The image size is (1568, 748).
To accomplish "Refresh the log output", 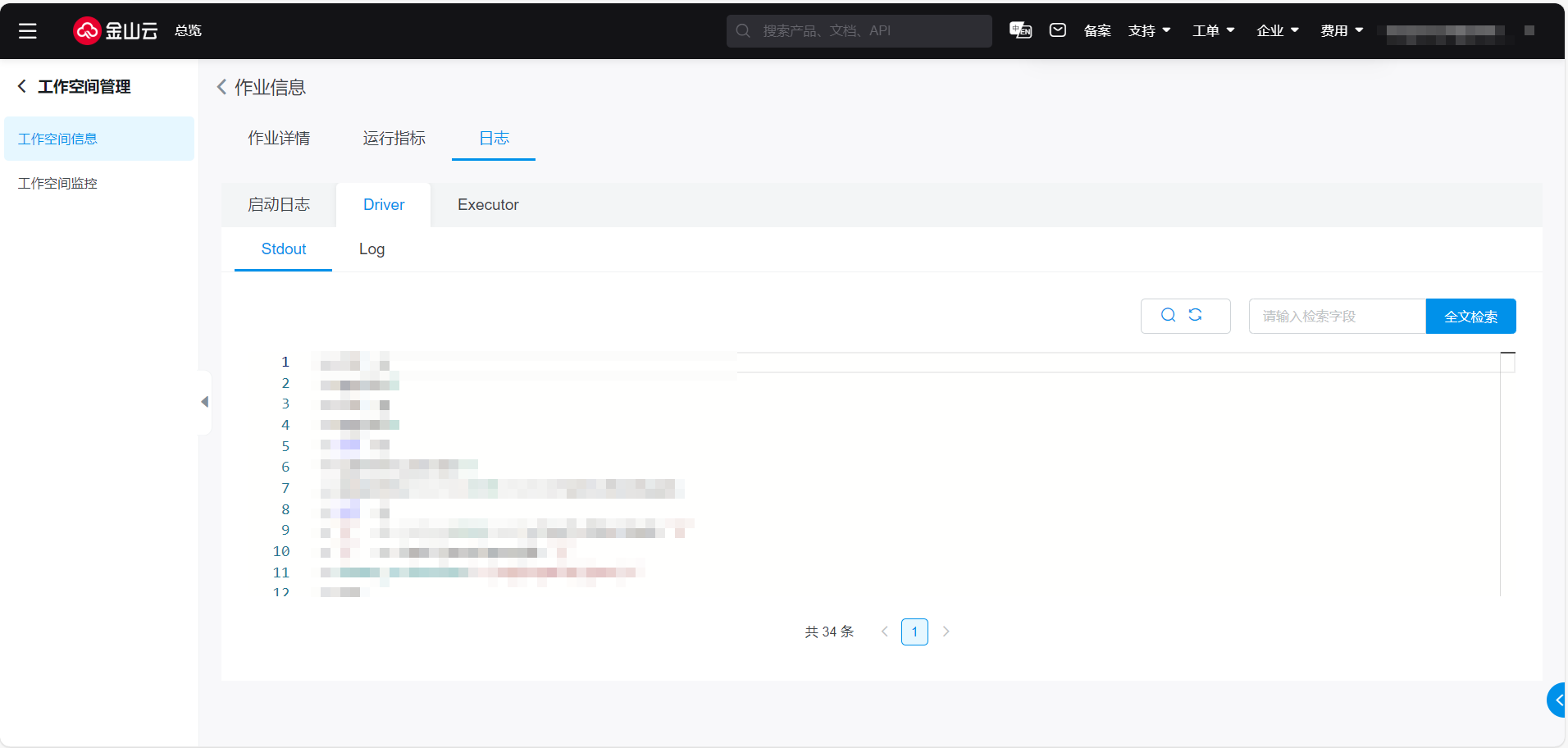I will 1196,315.
